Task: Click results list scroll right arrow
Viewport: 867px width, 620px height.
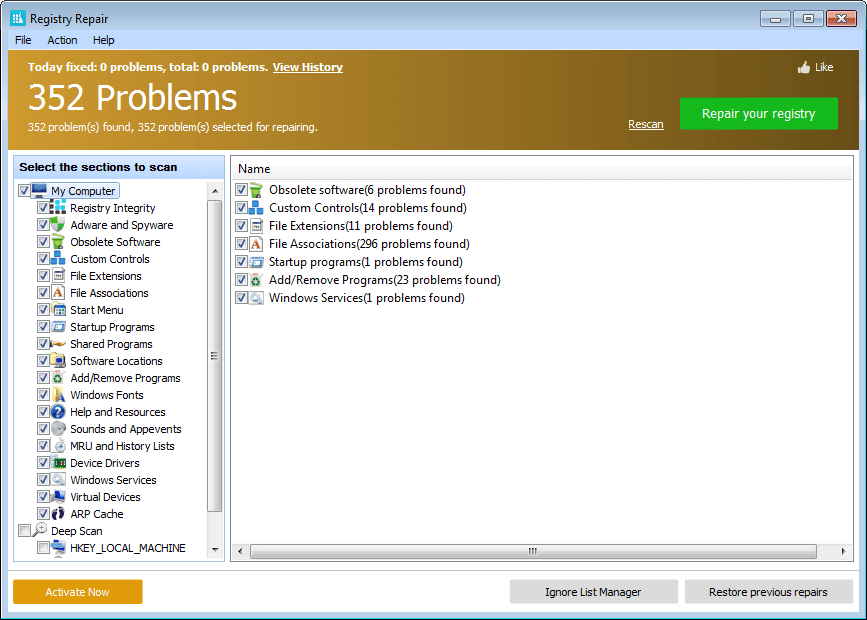Action: [x=843, y=551]
